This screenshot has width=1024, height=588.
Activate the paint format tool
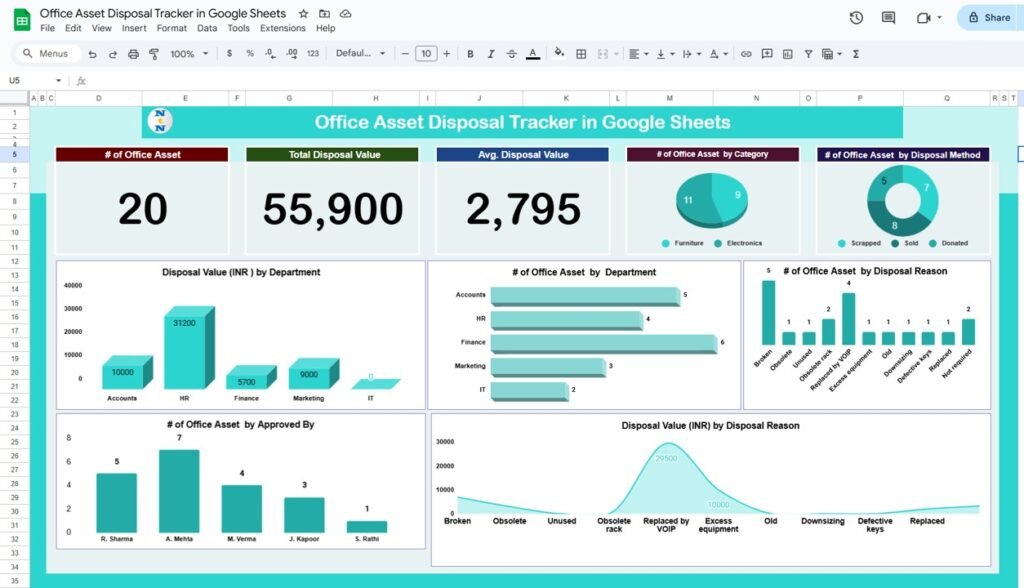pos(154,54)
